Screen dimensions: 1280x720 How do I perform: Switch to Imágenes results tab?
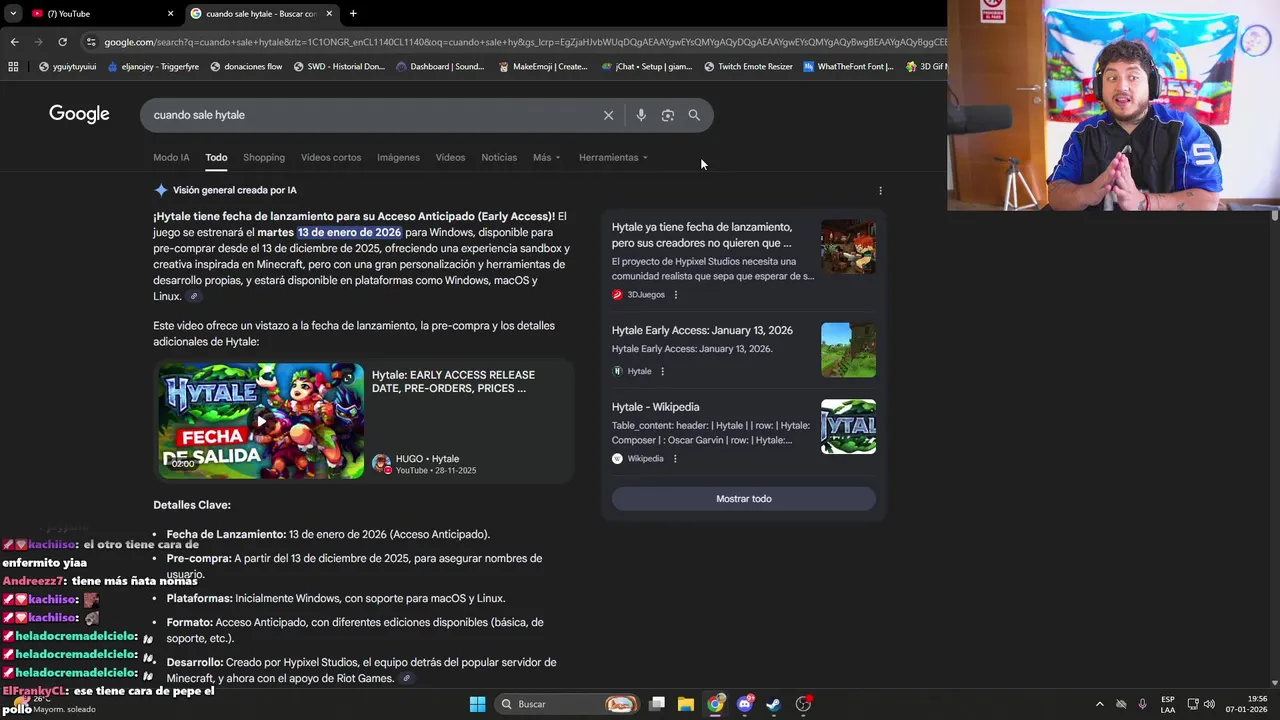pos(398,157)
